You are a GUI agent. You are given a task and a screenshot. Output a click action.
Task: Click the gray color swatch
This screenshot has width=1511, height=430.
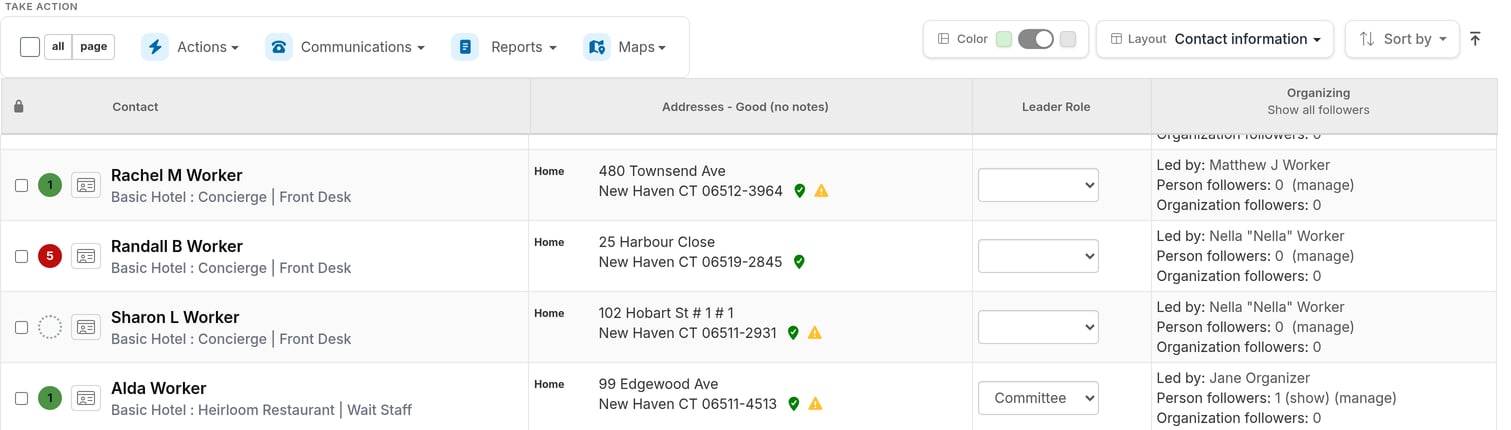coord(1068,39)
